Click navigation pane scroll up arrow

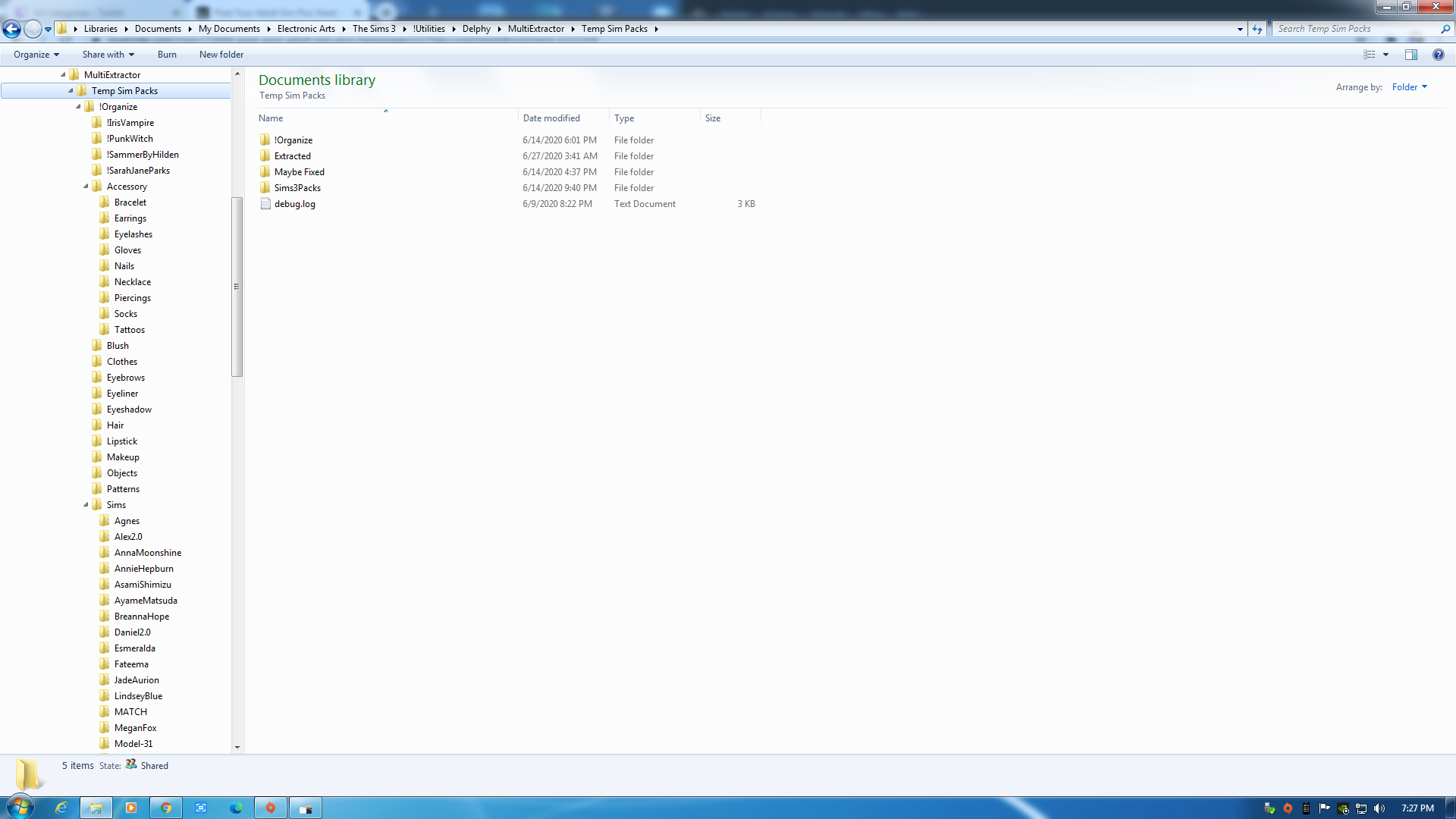(x=237, y=74)
